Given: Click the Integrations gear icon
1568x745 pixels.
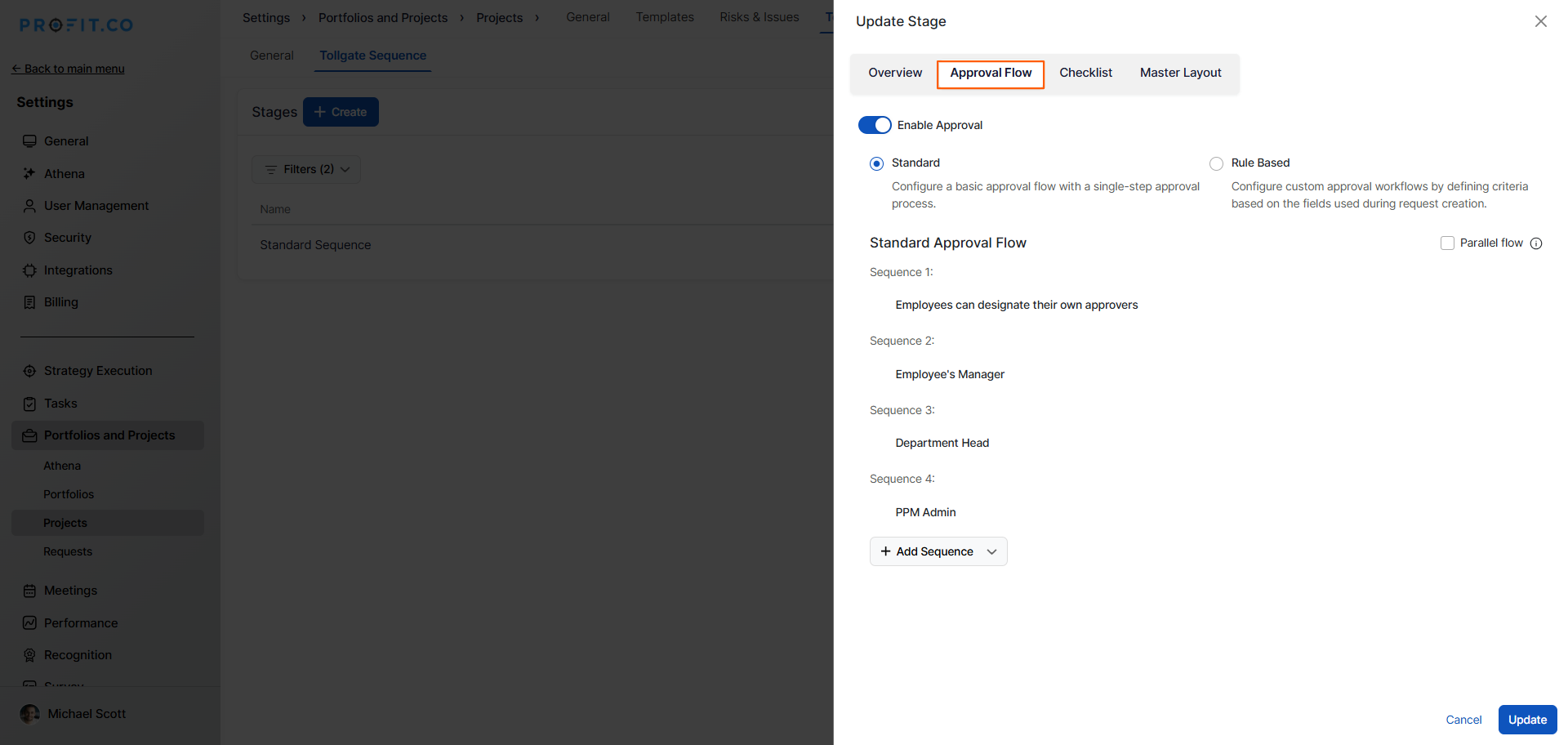Looking at the screenshot, I should pyautogui.click(x=29, y=270).
